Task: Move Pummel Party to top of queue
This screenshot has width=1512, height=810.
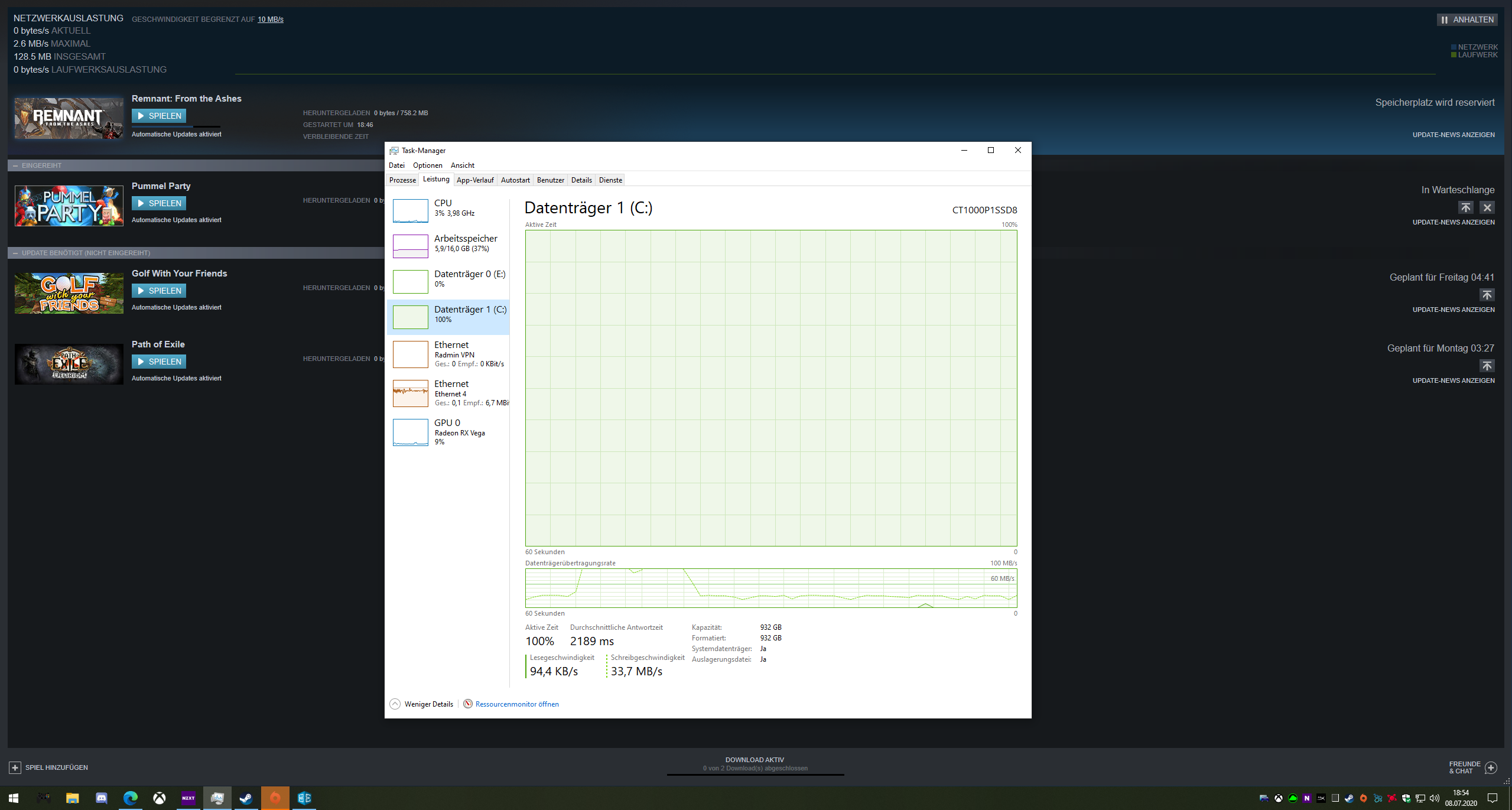Action: click(1465, 207)
